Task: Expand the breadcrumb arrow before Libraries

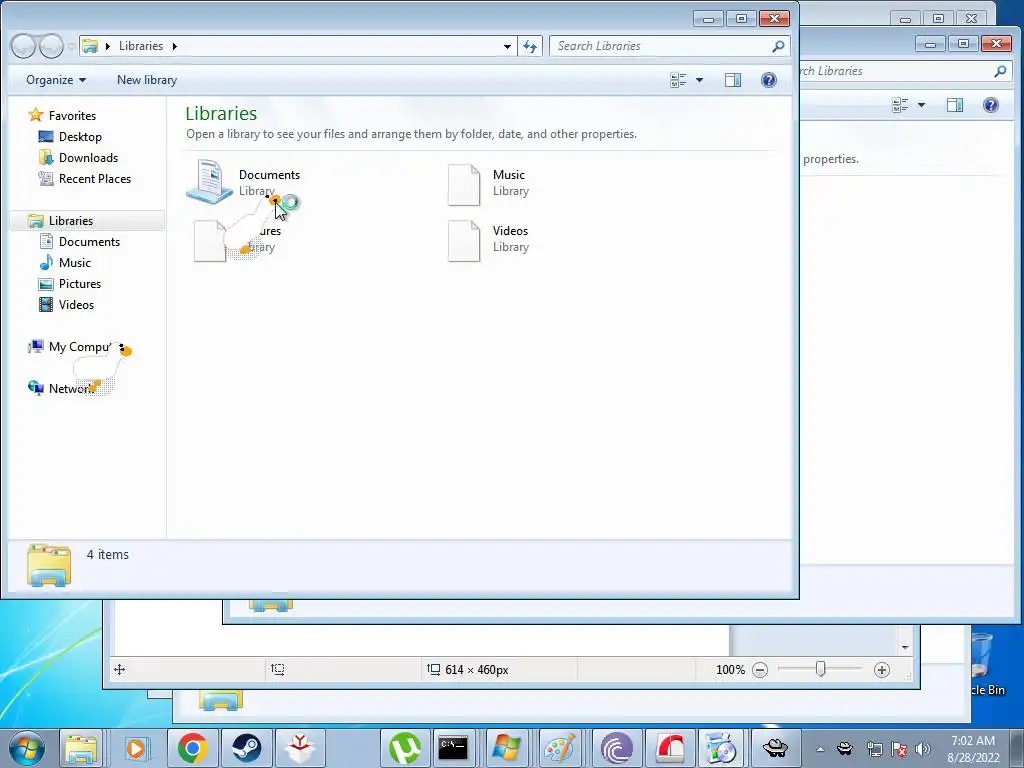Action: point(108,46)
